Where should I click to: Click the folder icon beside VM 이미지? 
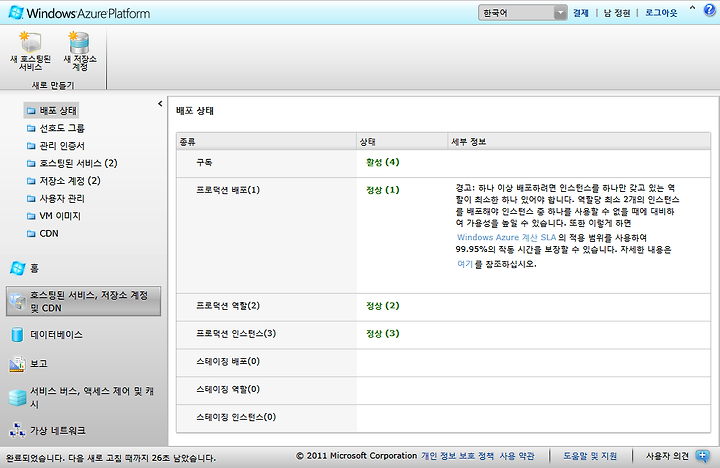31,216
